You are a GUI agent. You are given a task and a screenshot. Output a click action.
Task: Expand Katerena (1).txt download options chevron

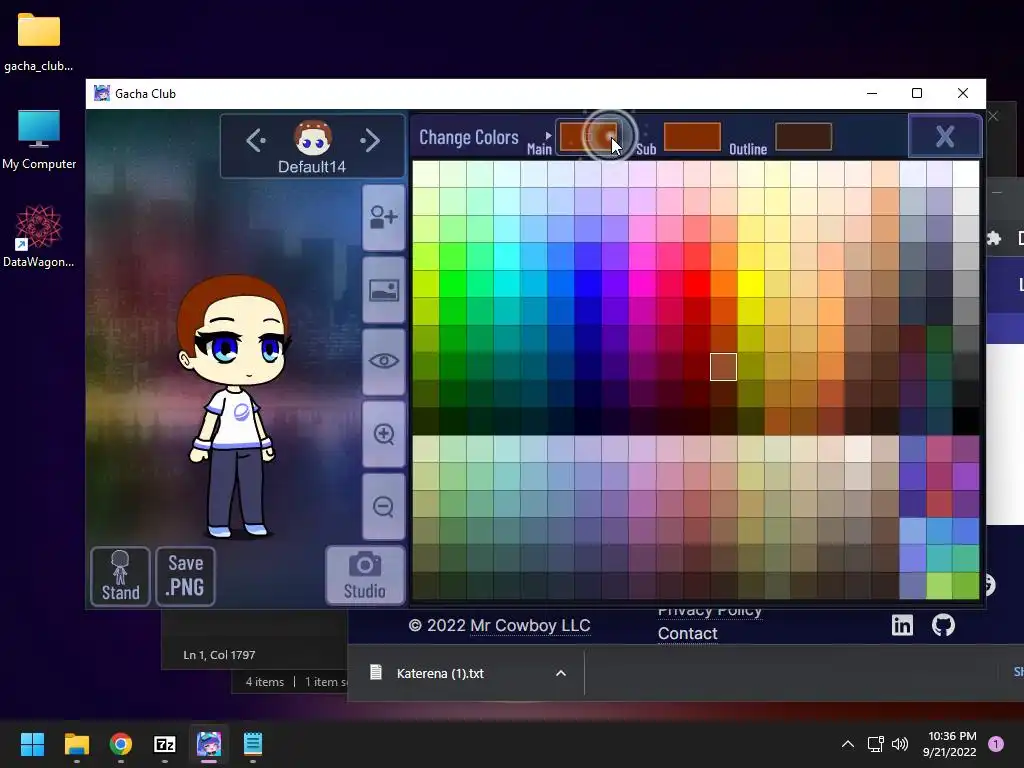click(x=560, y=673)
